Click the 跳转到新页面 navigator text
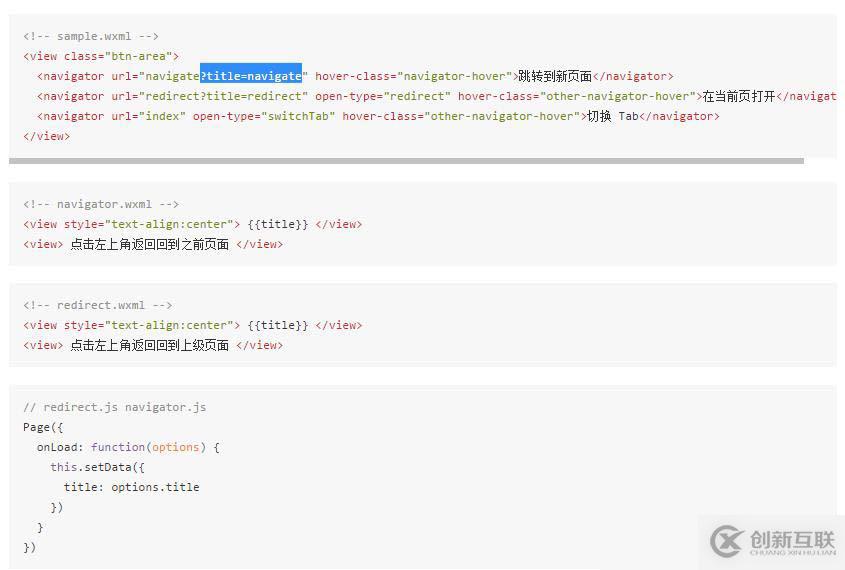The height and width of the screenshot is (570, 845). coord(555,76)
